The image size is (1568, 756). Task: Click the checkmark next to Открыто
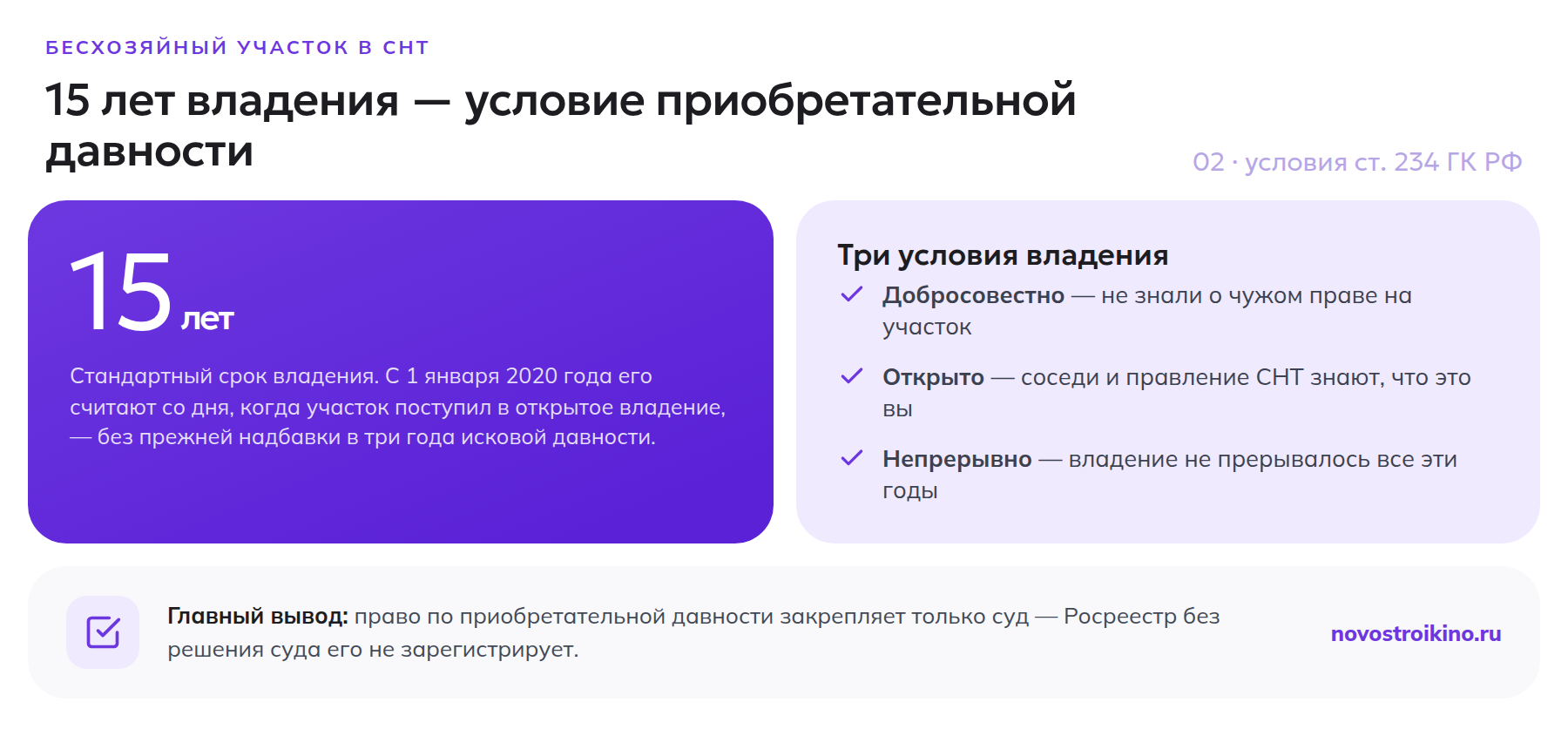pos(851,376)
